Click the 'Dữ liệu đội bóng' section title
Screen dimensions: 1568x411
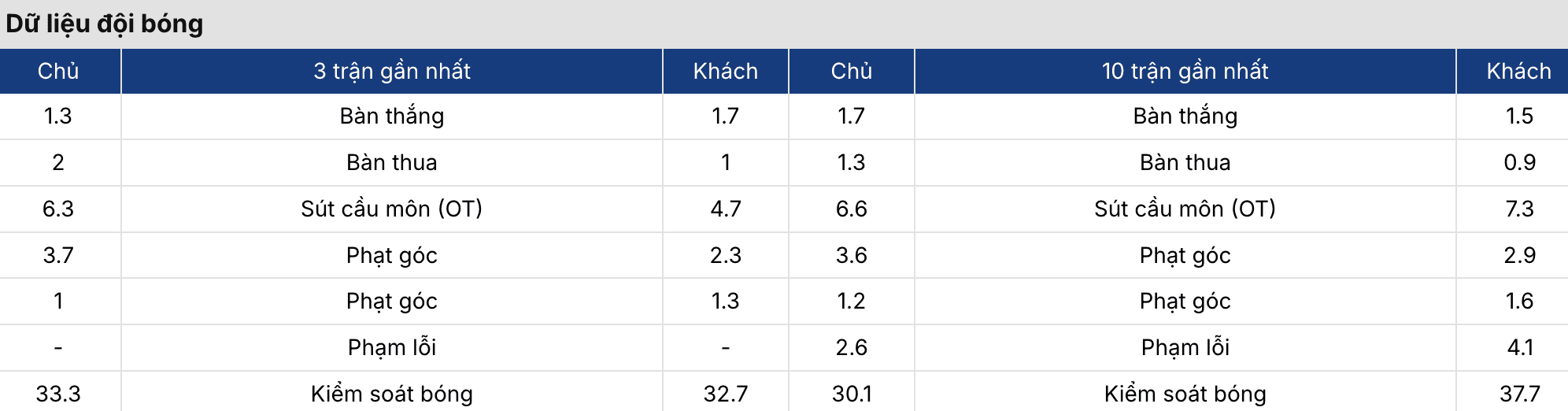point(105,24)
